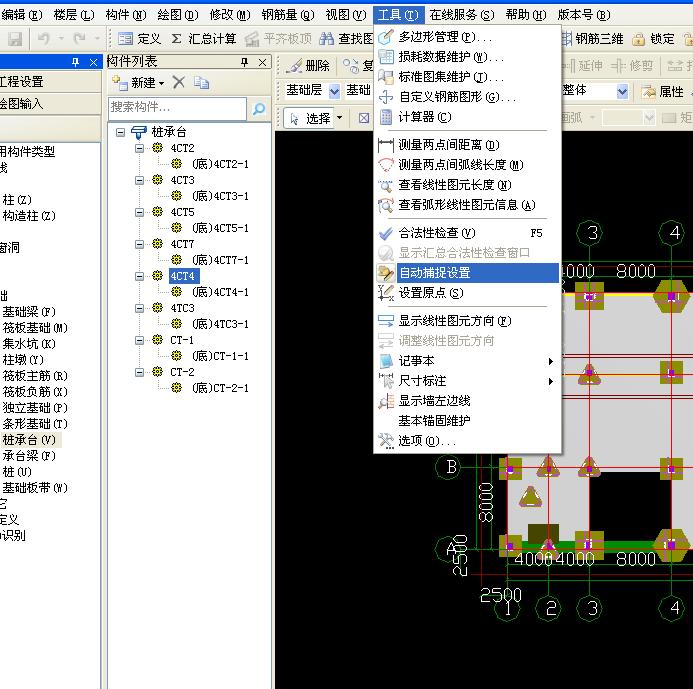The height and width of the screenshot is (689, 693).
Task: Select 桩承台(V) component type
Action: pos(29,440)
